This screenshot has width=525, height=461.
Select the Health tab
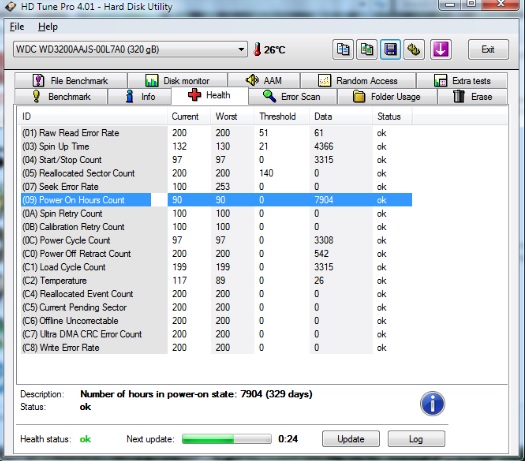pyautogui.click(x=210, y=95)
